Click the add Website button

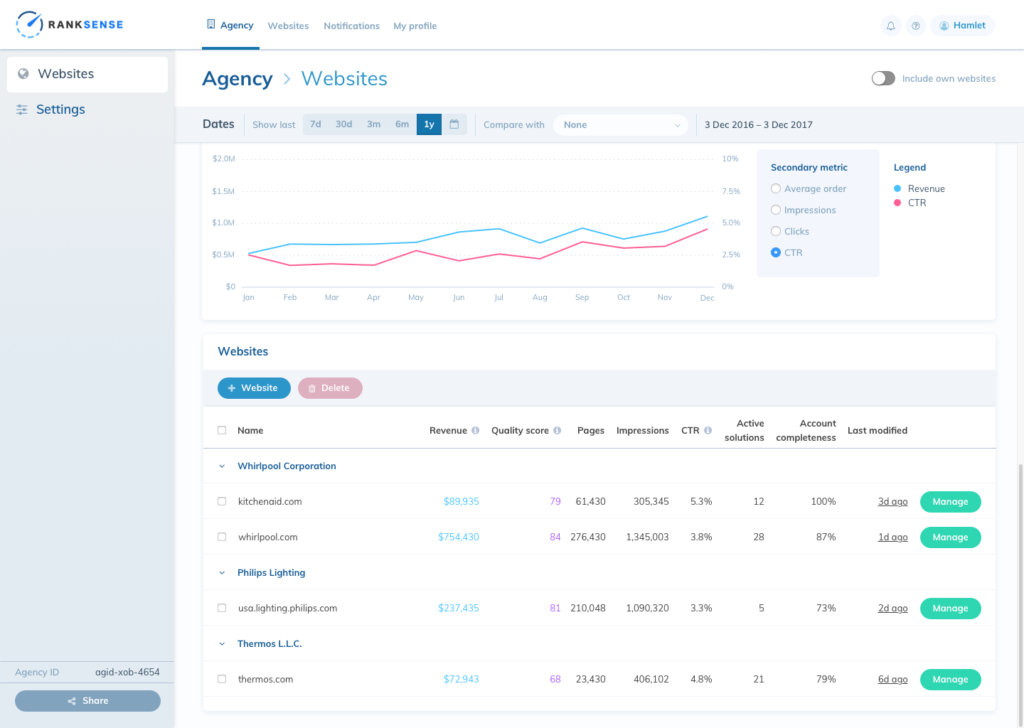254,388
